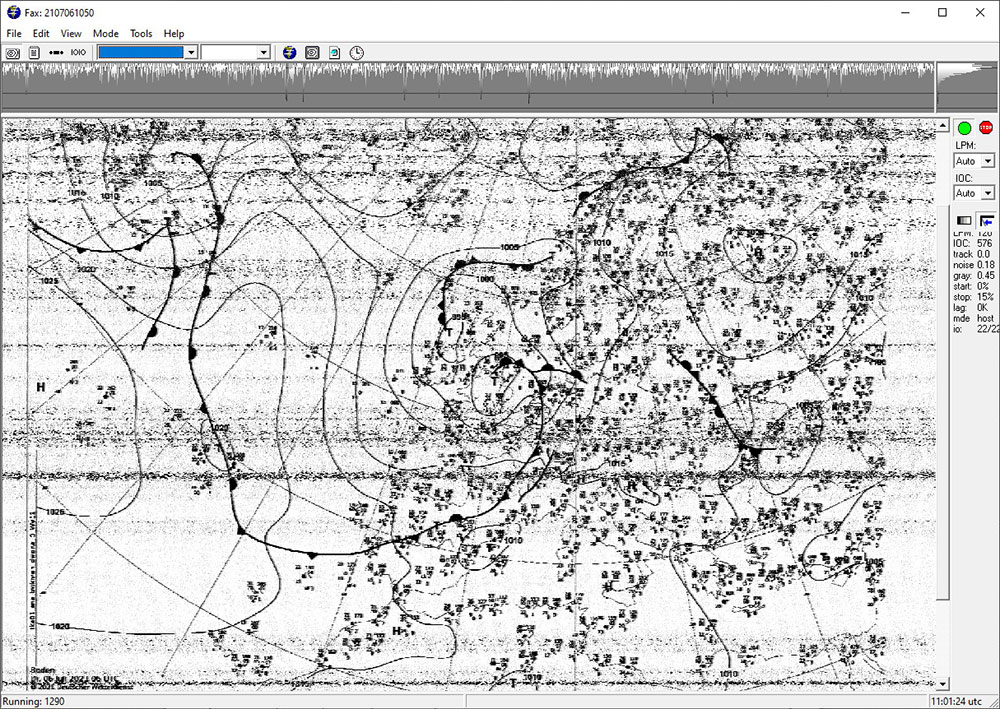
Task: Click the small page icon beside the clock
Action: (x=335, y=52)
